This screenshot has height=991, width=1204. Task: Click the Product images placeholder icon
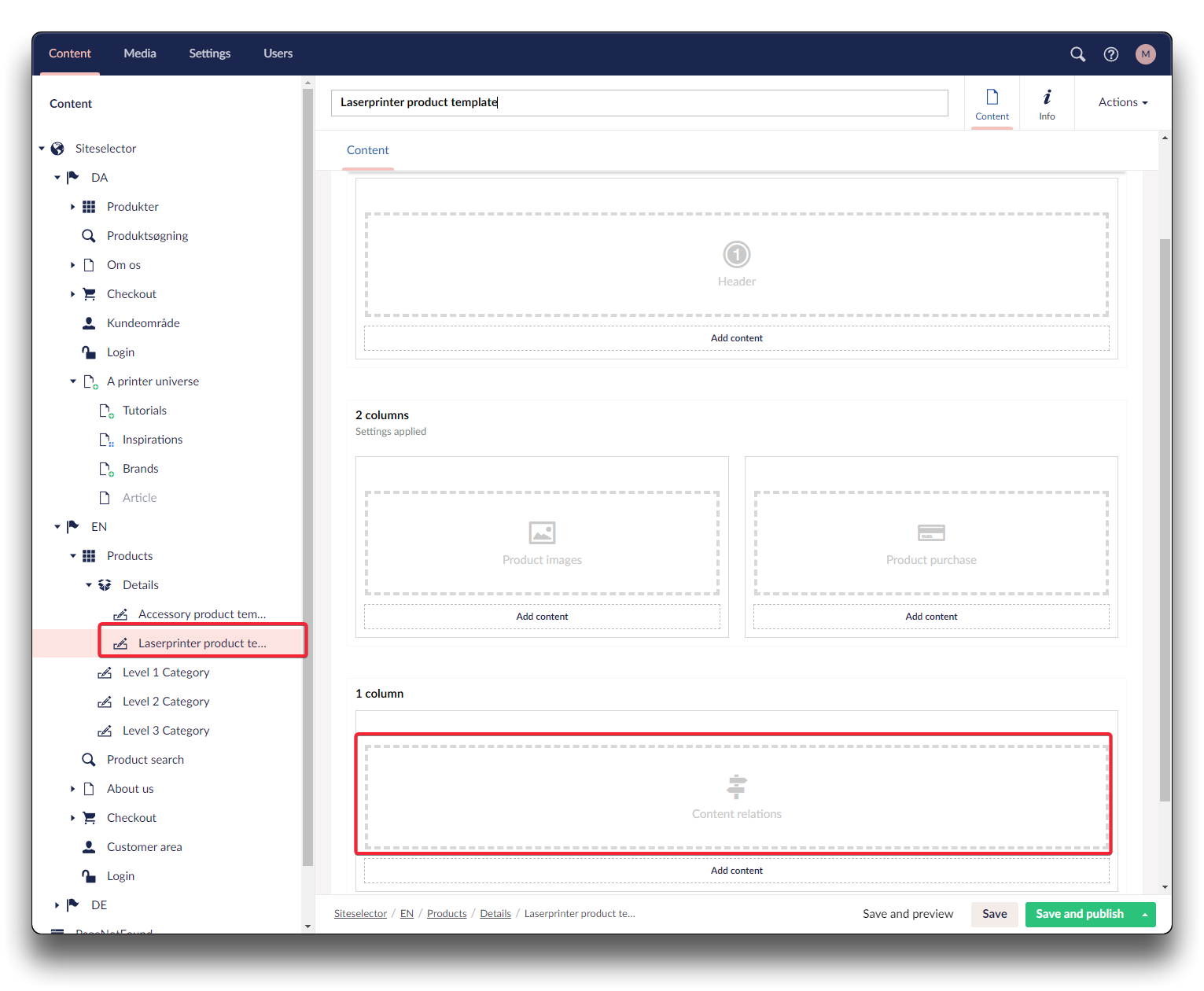pos(542,533)
